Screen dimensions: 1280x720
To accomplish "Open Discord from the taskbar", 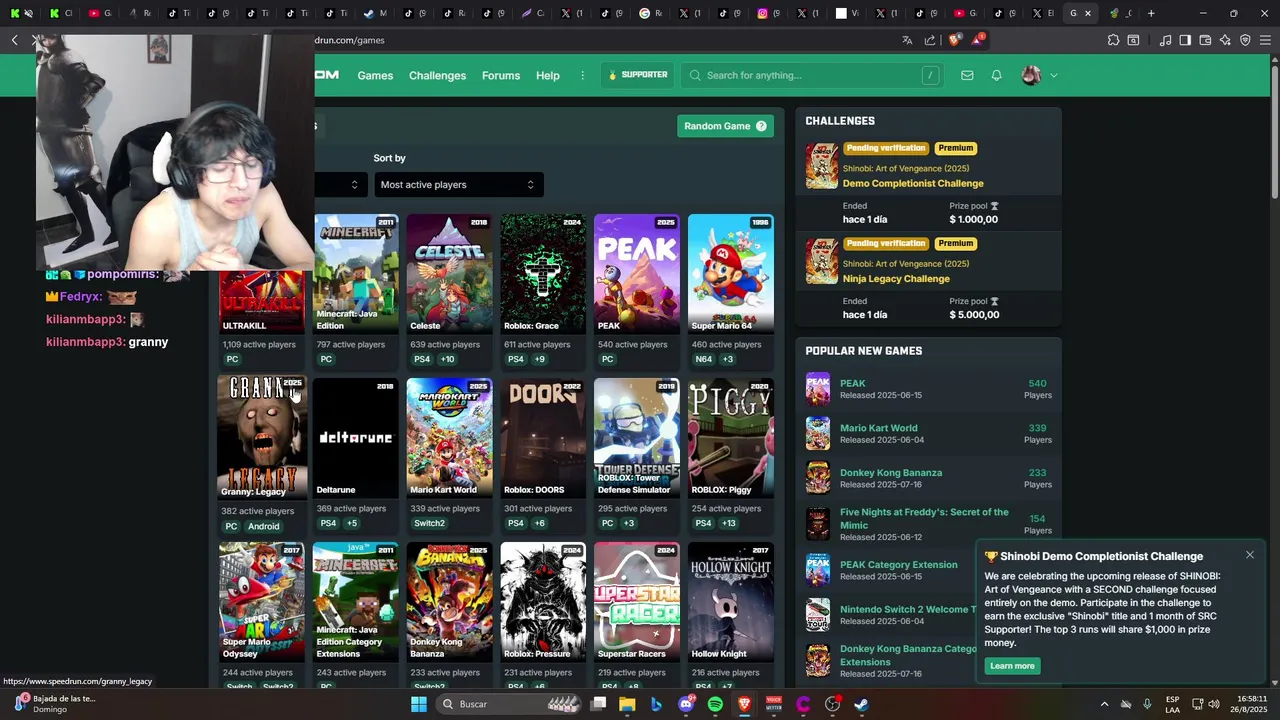I will click(686, 704).
